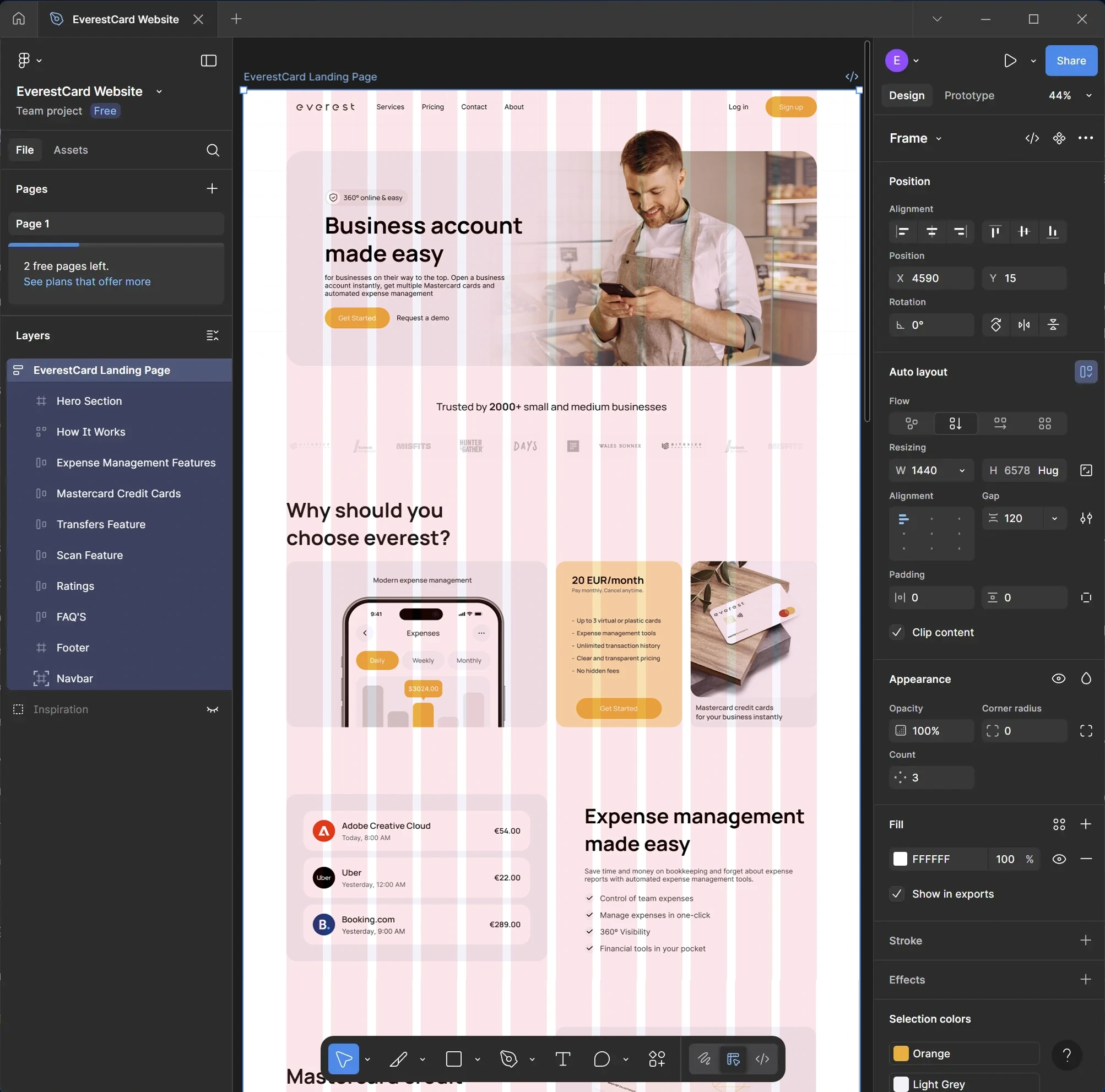Screen dimensions: 1105x1092
Task: Switch to the Assets tab
Action: 71,150
